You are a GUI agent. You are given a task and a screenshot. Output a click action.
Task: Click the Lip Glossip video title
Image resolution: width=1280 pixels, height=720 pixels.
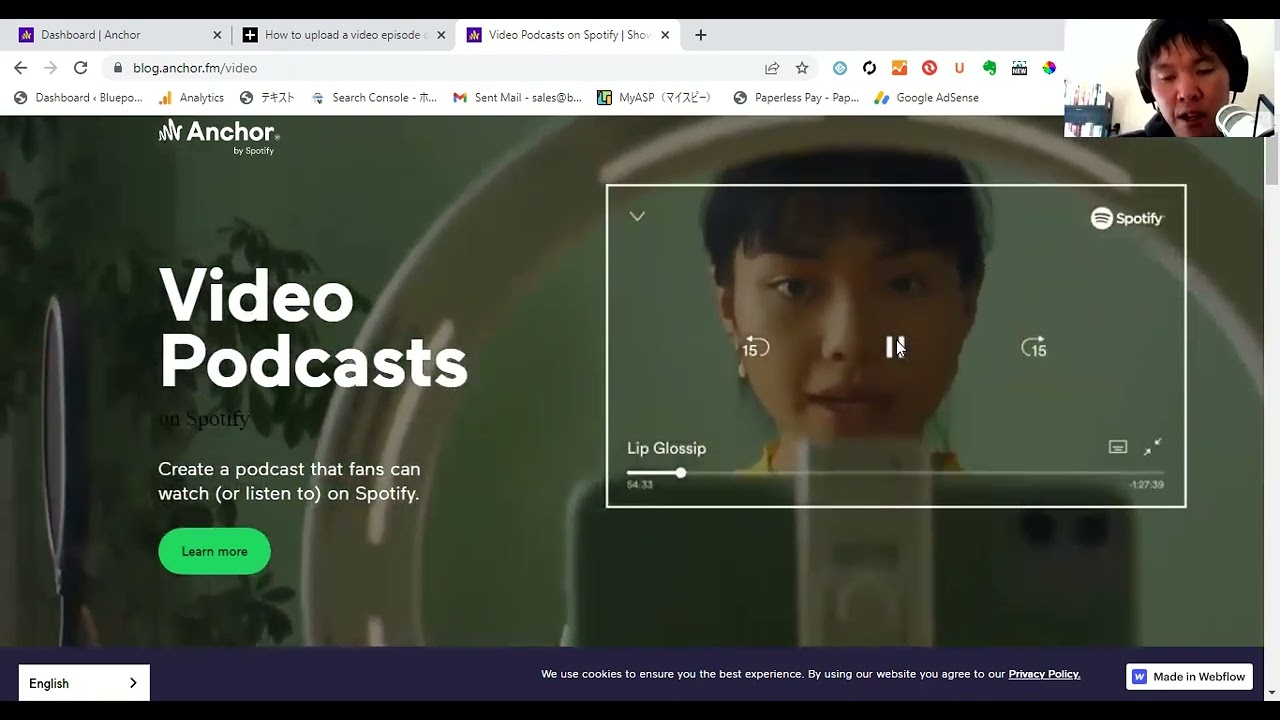tap(666, 448)
